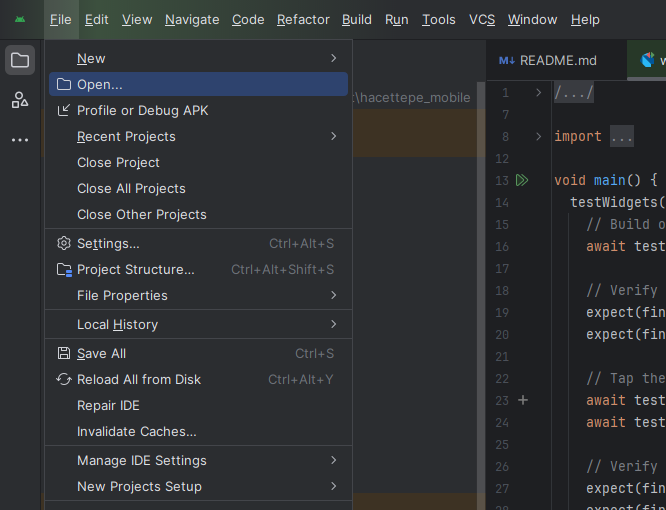The height and width of the screenshot is (510, 666).
Task: Open the File menu
Action: 61,20
